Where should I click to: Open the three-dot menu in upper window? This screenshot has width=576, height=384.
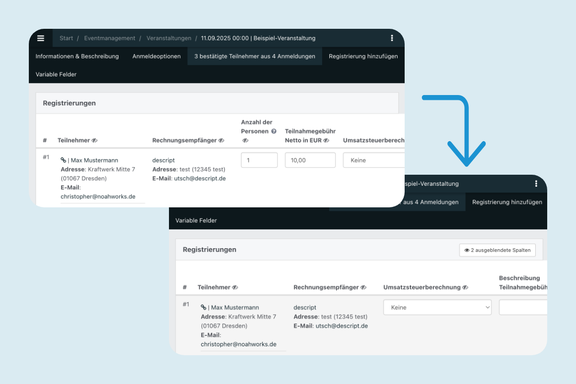click(392, 38)
